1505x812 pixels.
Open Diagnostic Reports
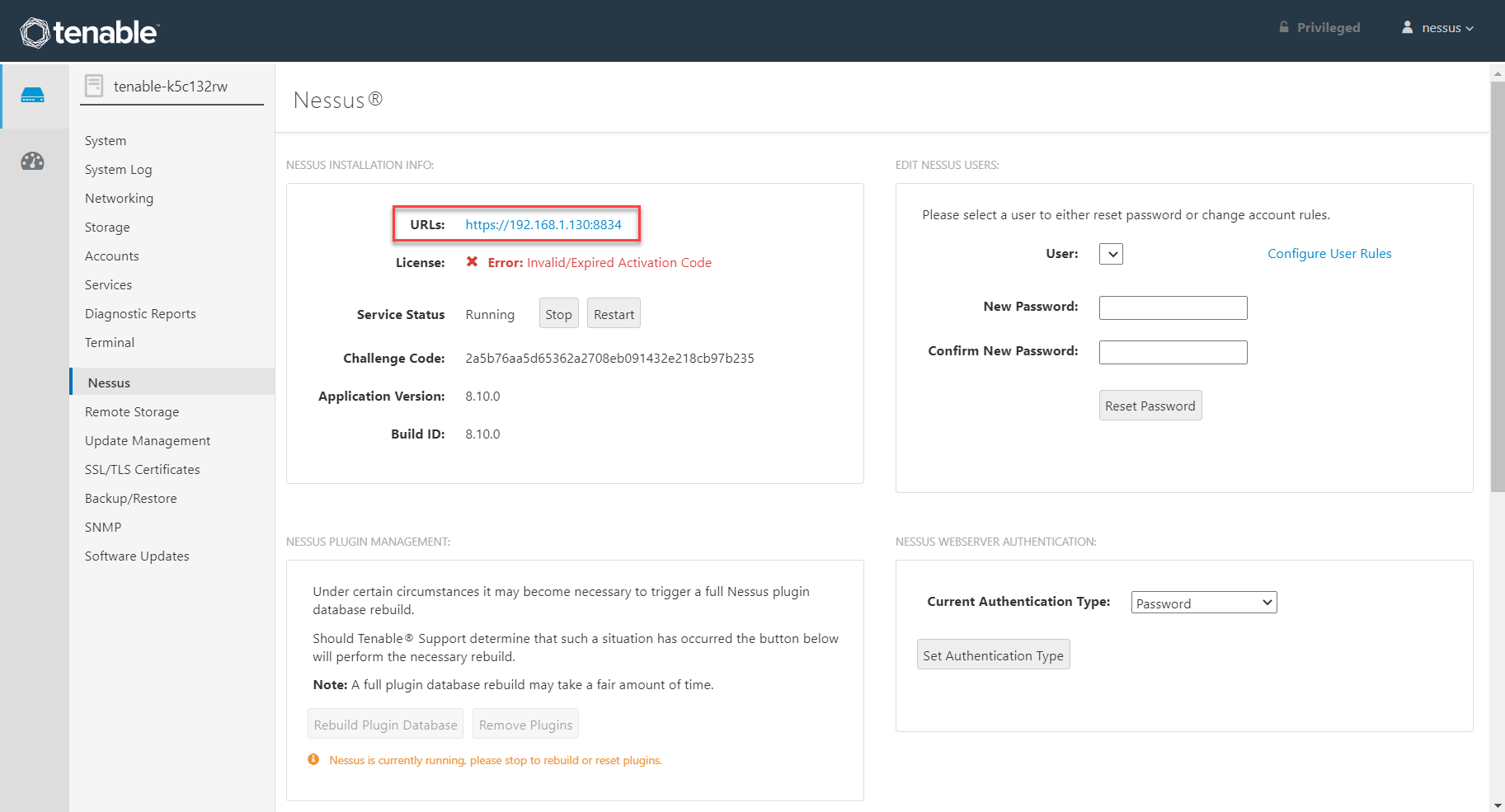(x=140, y=314)
